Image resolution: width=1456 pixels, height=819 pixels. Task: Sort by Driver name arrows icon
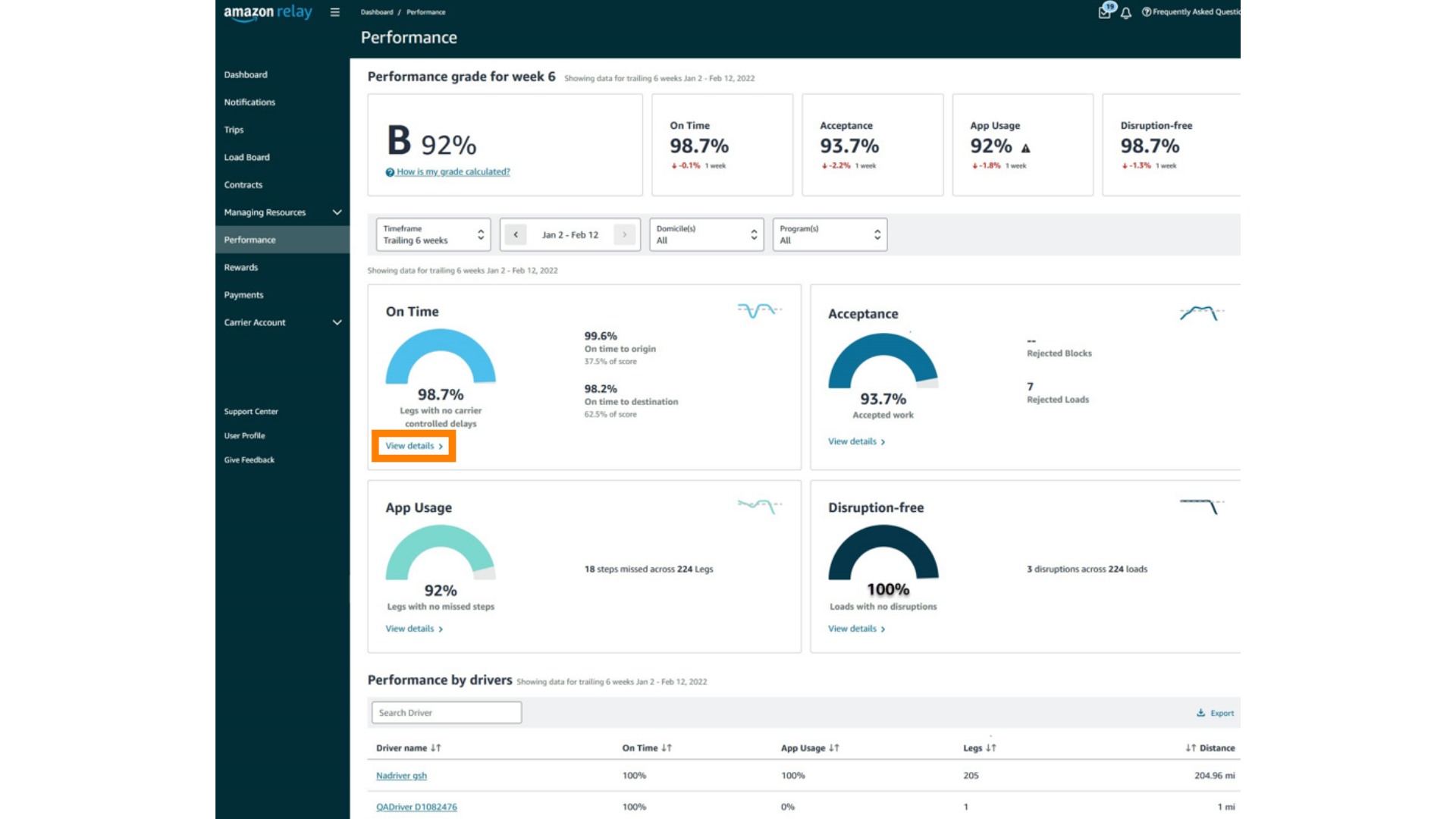[x=435, y=748]
